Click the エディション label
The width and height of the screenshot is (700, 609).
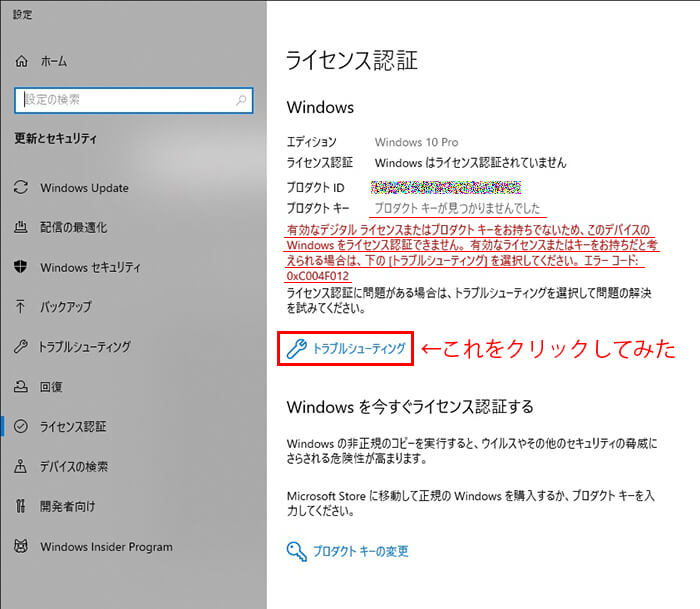pos(311,142)
